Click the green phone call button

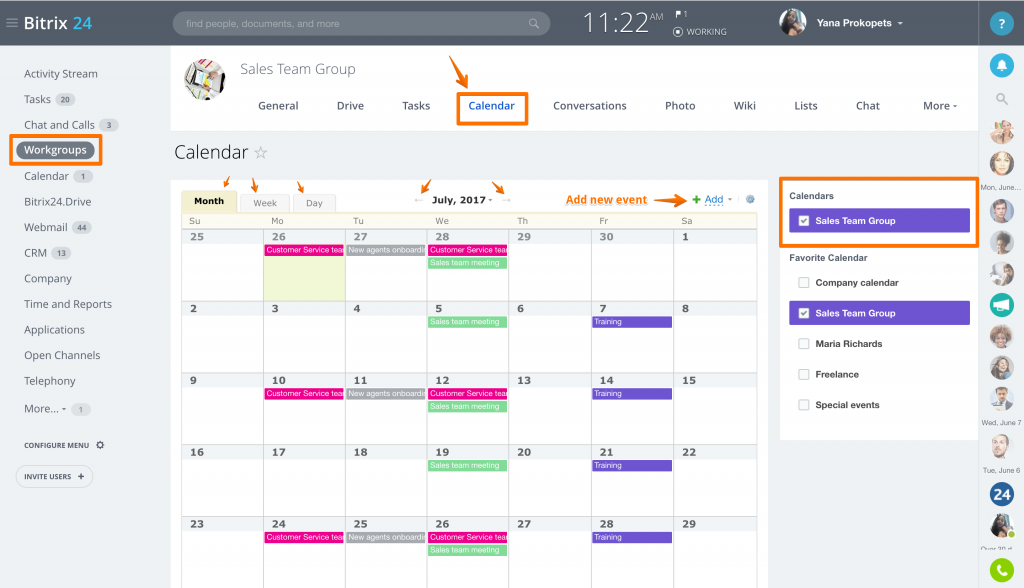1001,570
